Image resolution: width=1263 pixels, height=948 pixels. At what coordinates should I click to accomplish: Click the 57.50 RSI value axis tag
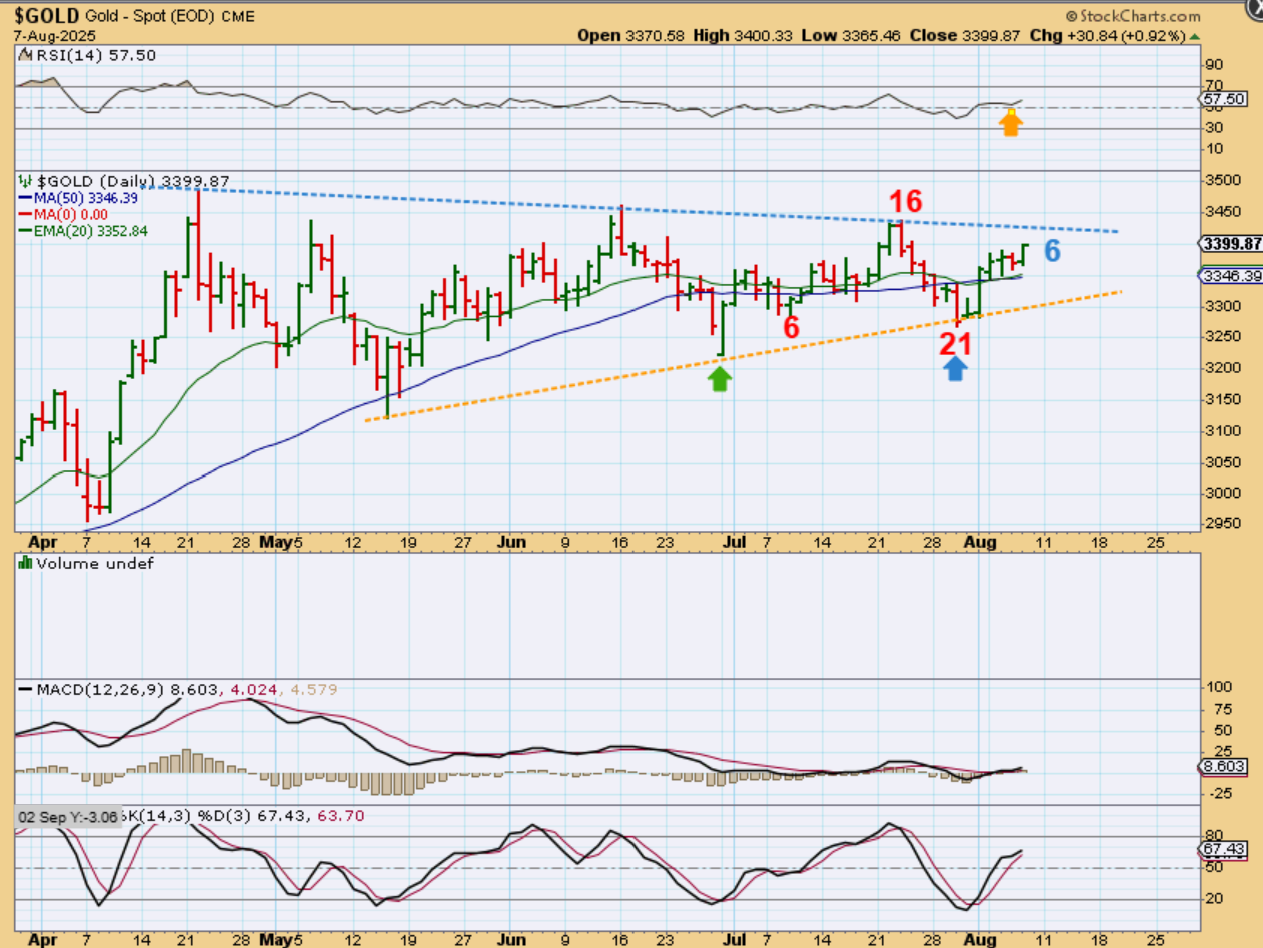(x=1221, y=100)
